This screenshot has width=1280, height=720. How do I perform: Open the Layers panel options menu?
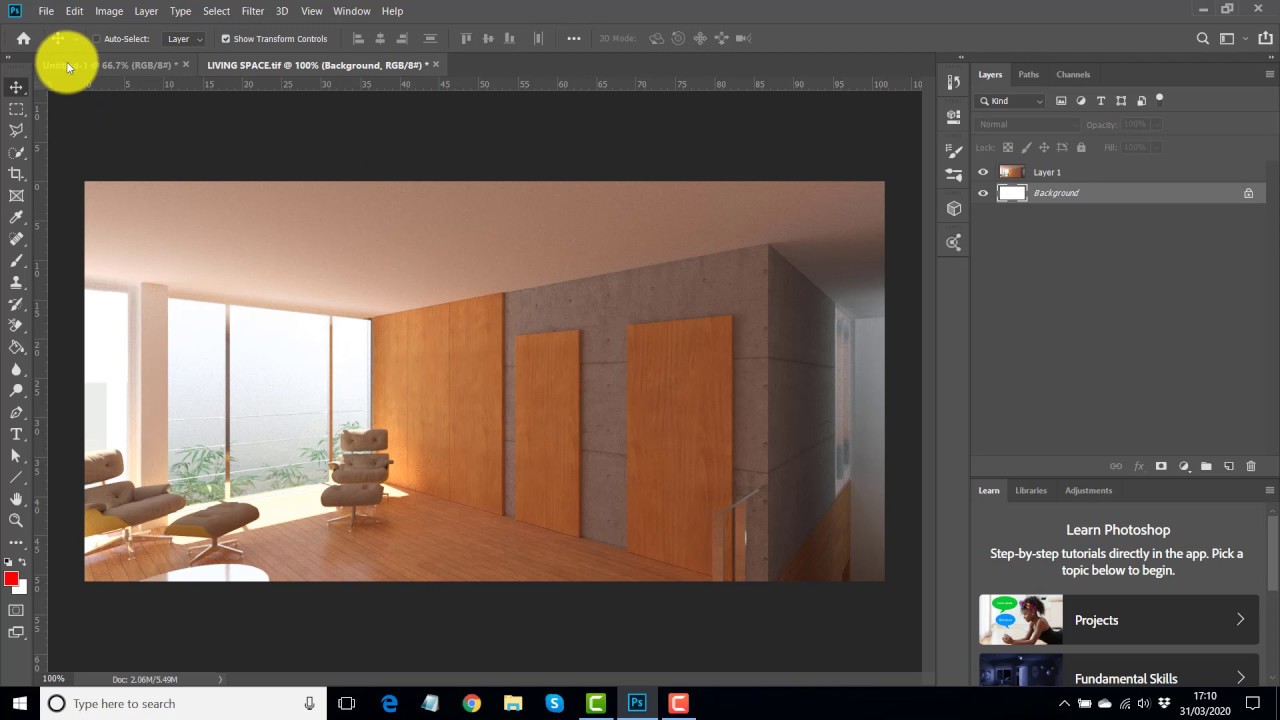pyautogui.click(x=1270, y=74)
